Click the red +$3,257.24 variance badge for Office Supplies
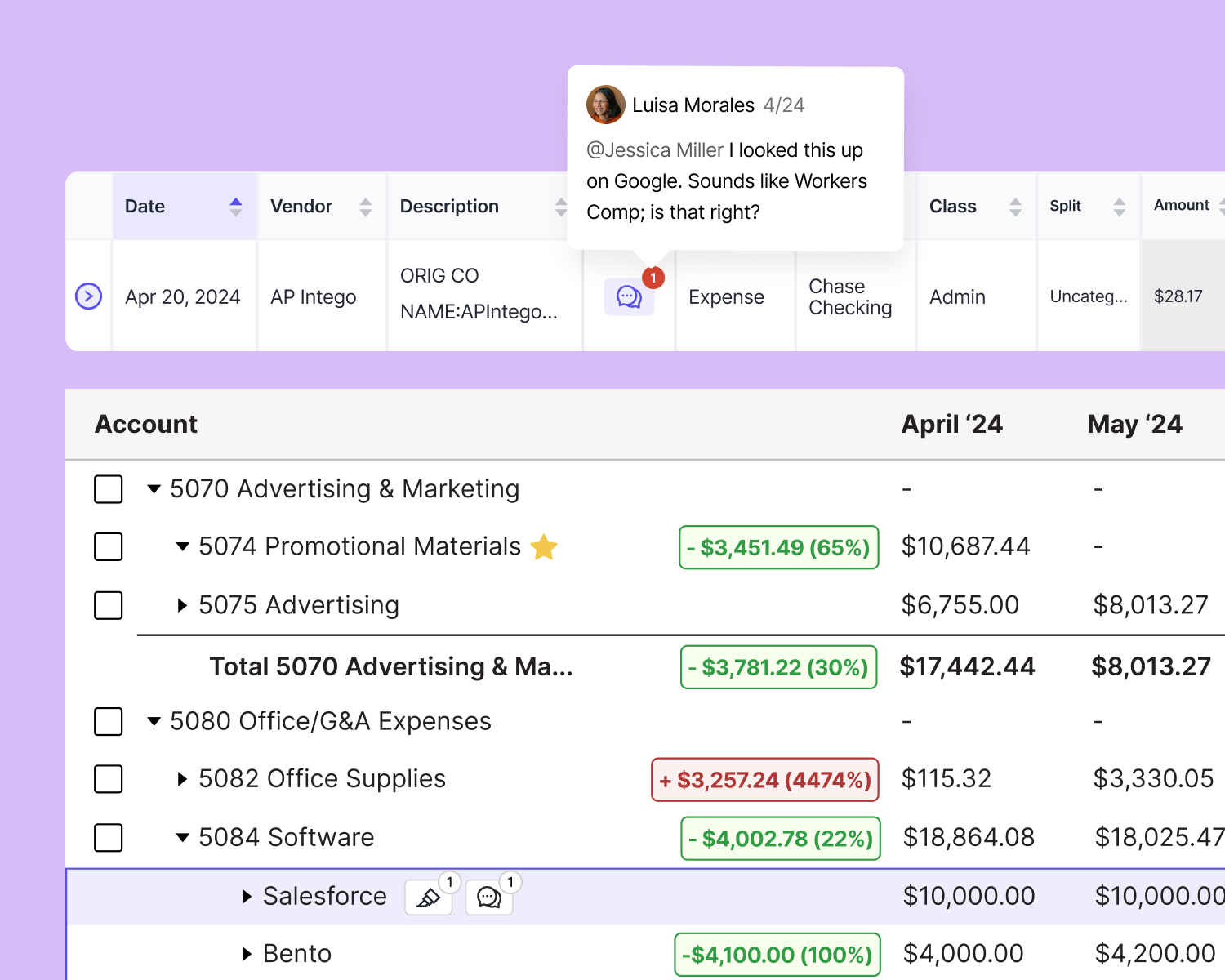The image size is (1225, 980). [764, 779]
